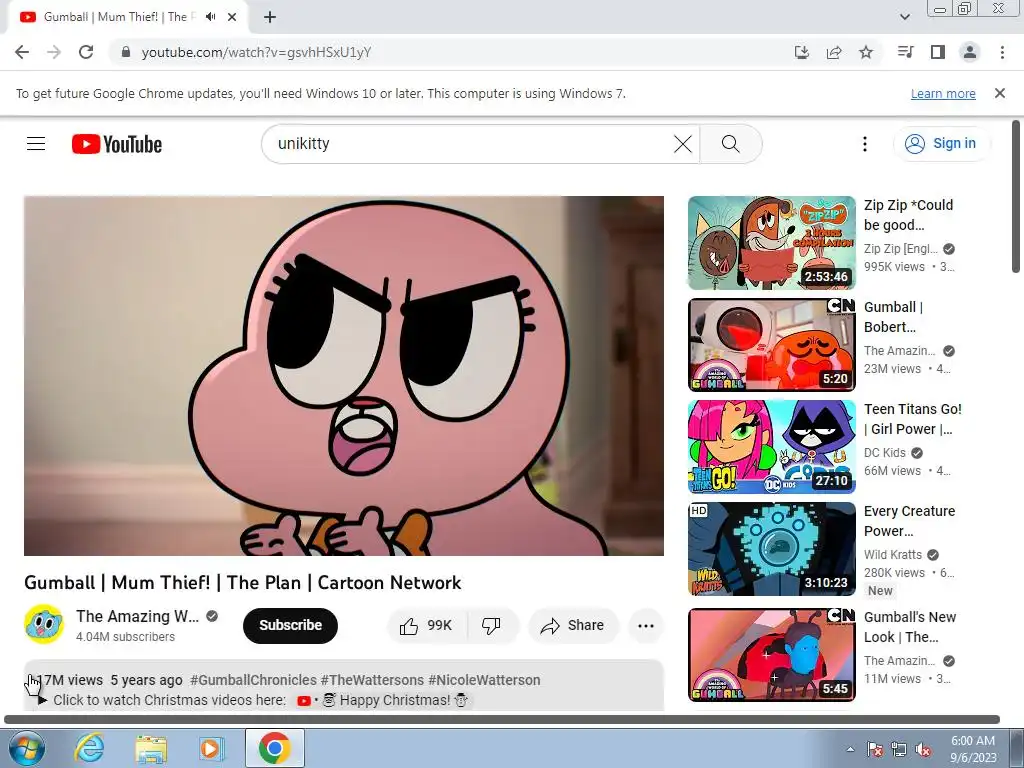Click the muted volume tray icon
The image size is (1024, 768).
pos(923,750)
